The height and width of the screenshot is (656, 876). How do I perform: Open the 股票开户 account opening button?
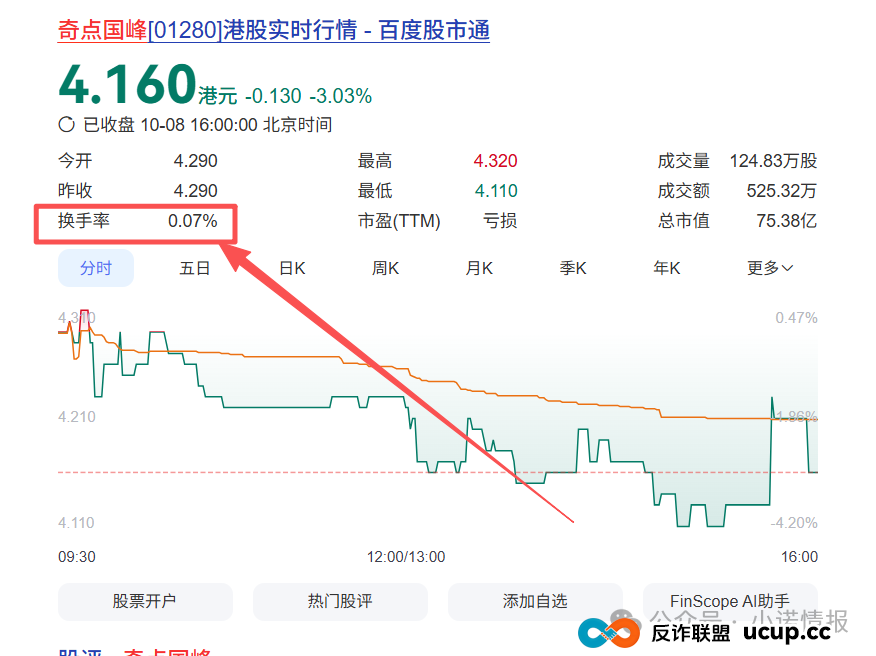tap(145, 601)
